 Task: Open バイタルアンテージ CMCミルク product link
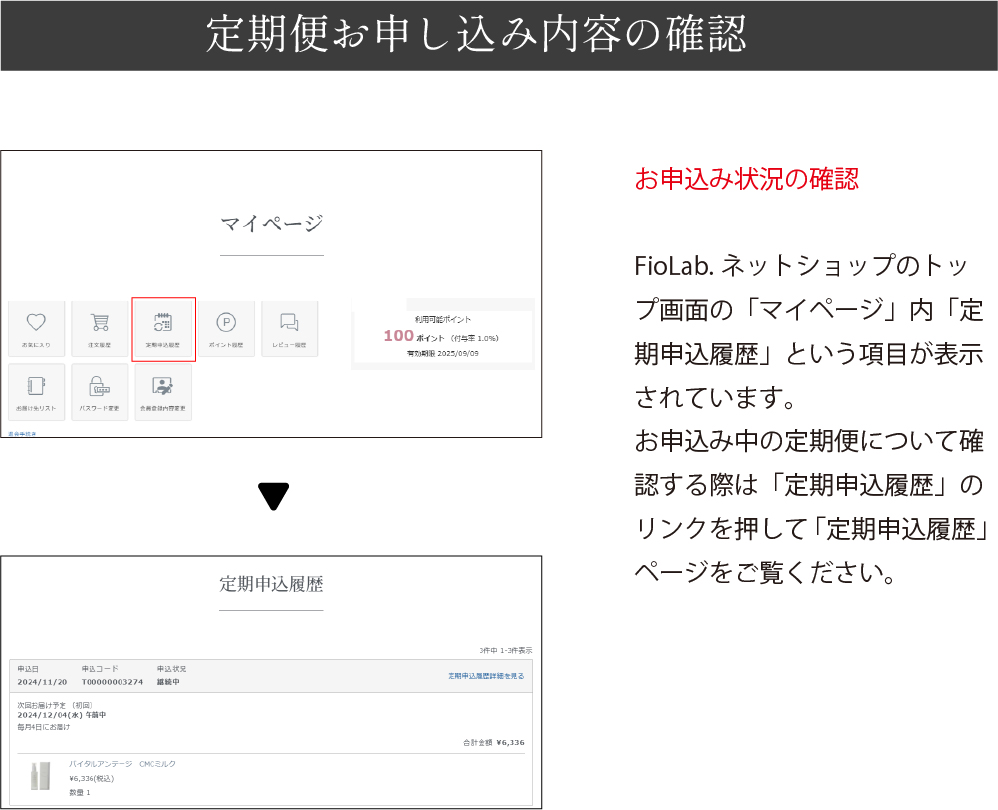click(x=122, y=764)
